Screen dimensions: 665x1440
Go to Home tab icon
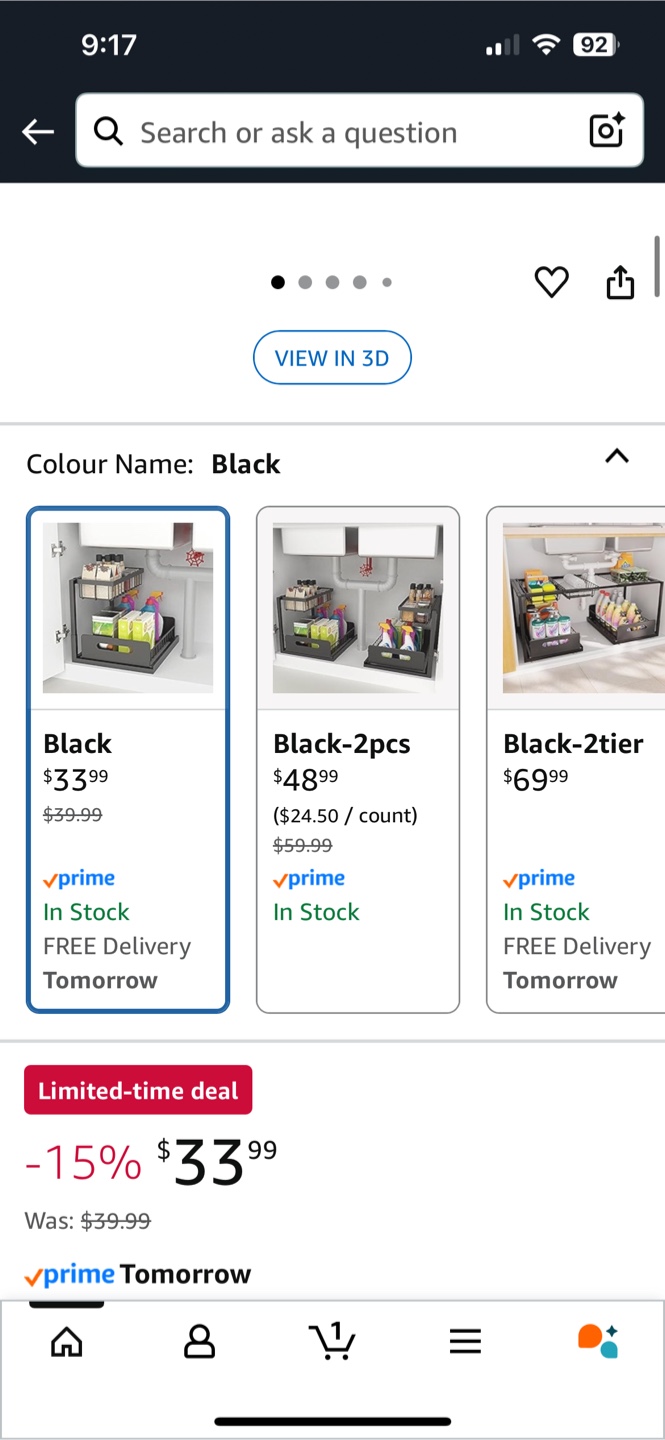tap(66, 1341)
